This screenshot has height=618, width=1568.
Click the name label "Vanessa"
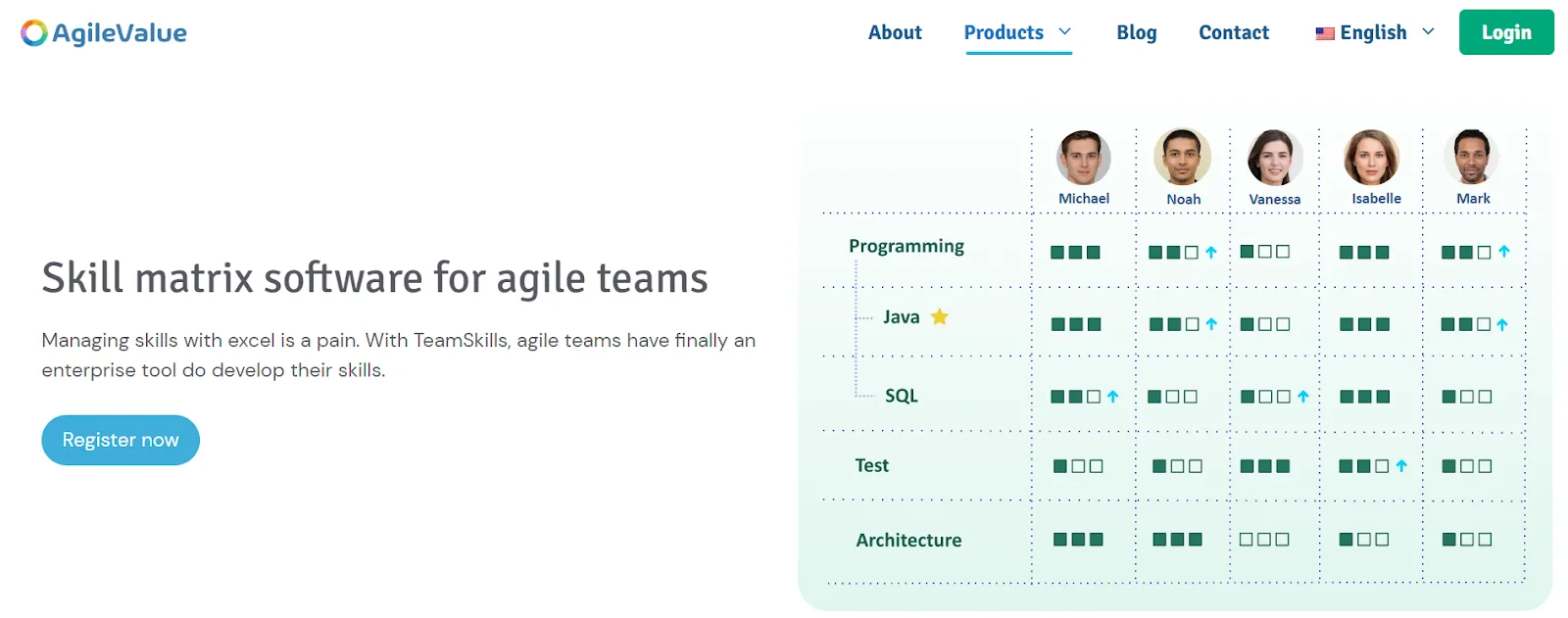(x=1274, y=199)
